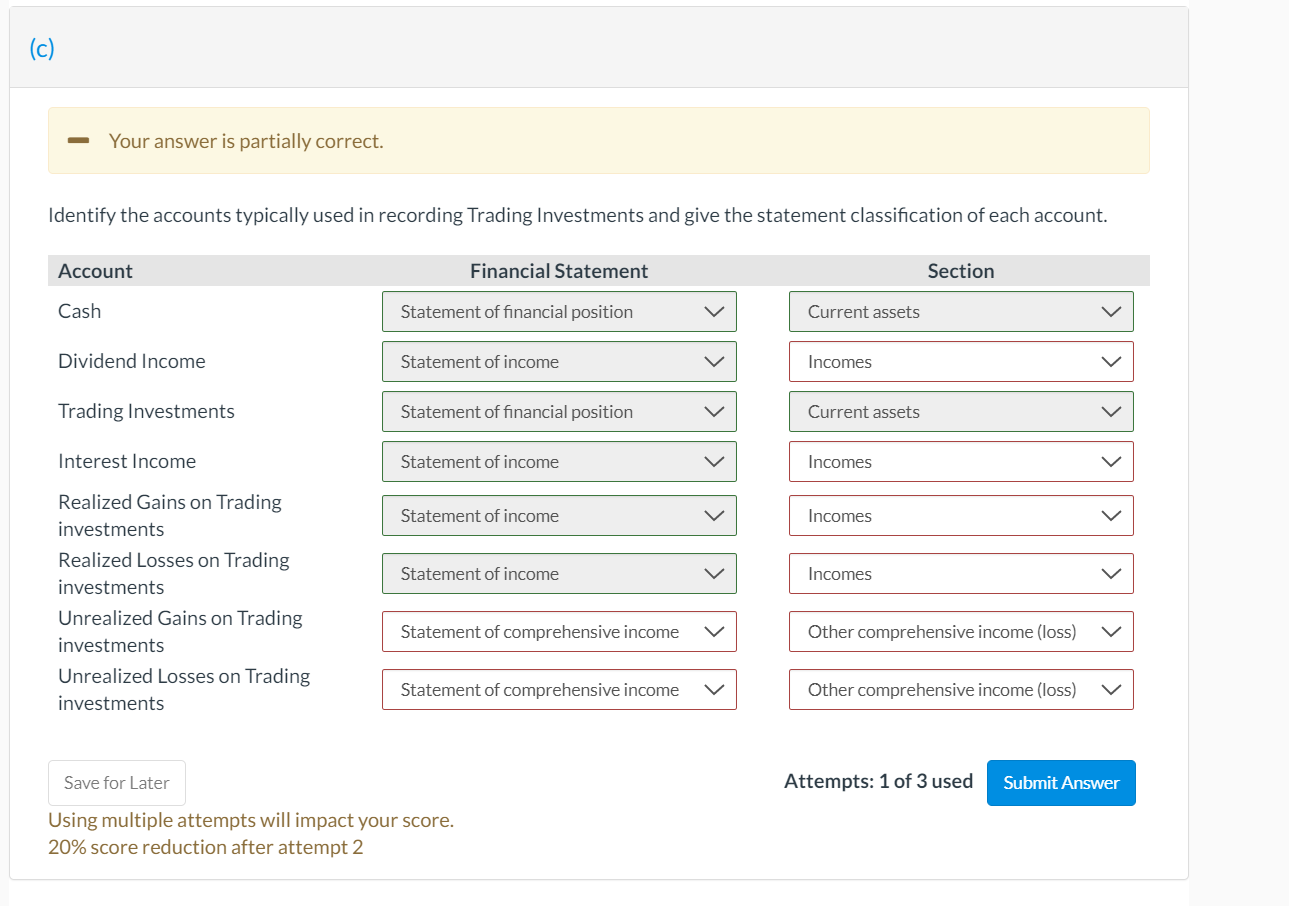This screenshot has width=1289, height=906.
Task: Open Financial Statement dropdown for Interest Income
Action: [x=559, y=461]
